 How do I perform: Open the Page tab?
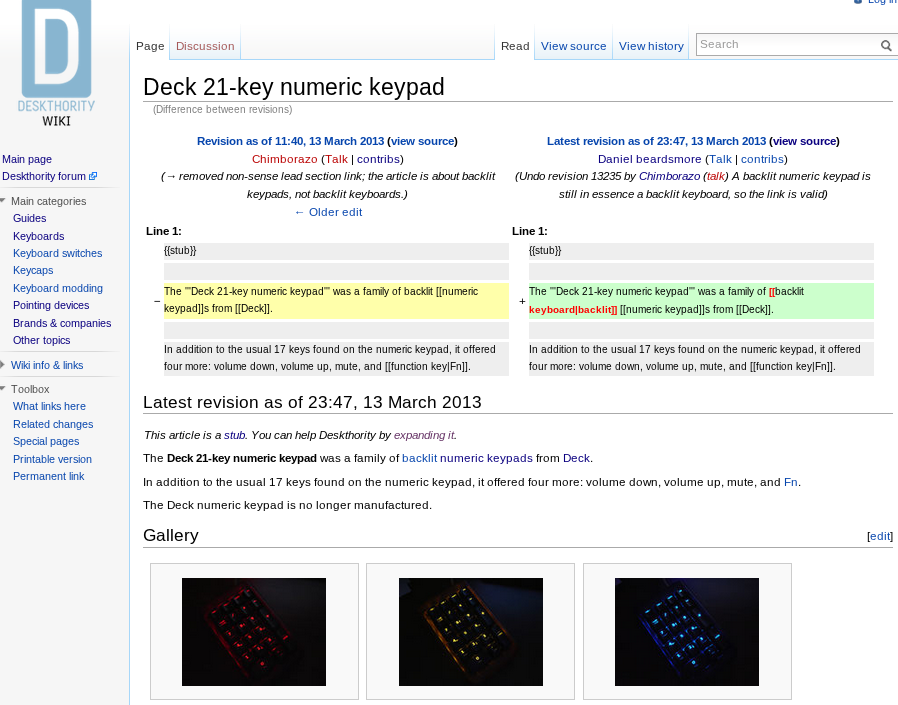click(150, 46)
